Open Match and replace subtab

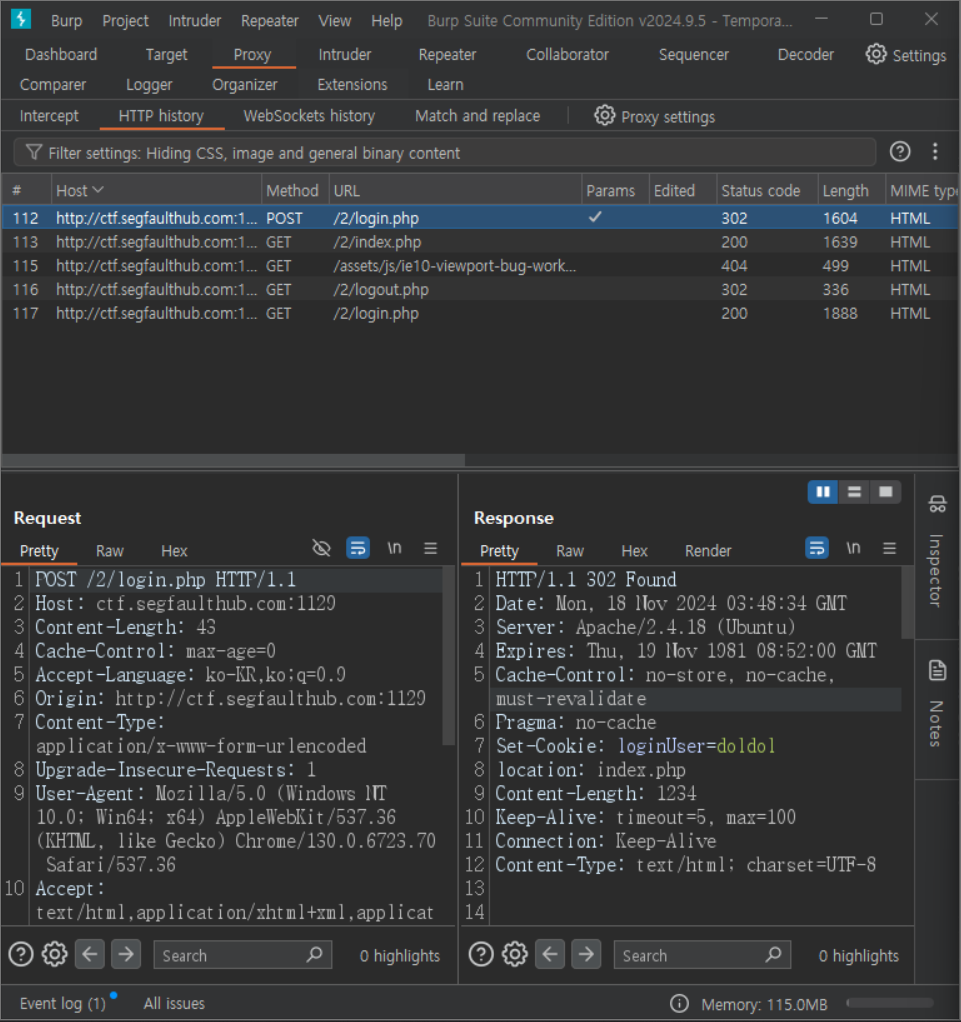click(477, 116)
